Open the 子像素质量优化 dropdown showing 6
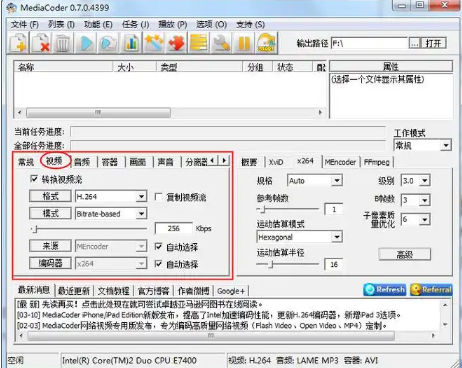462x368 pixels. (x=425, y=219)
